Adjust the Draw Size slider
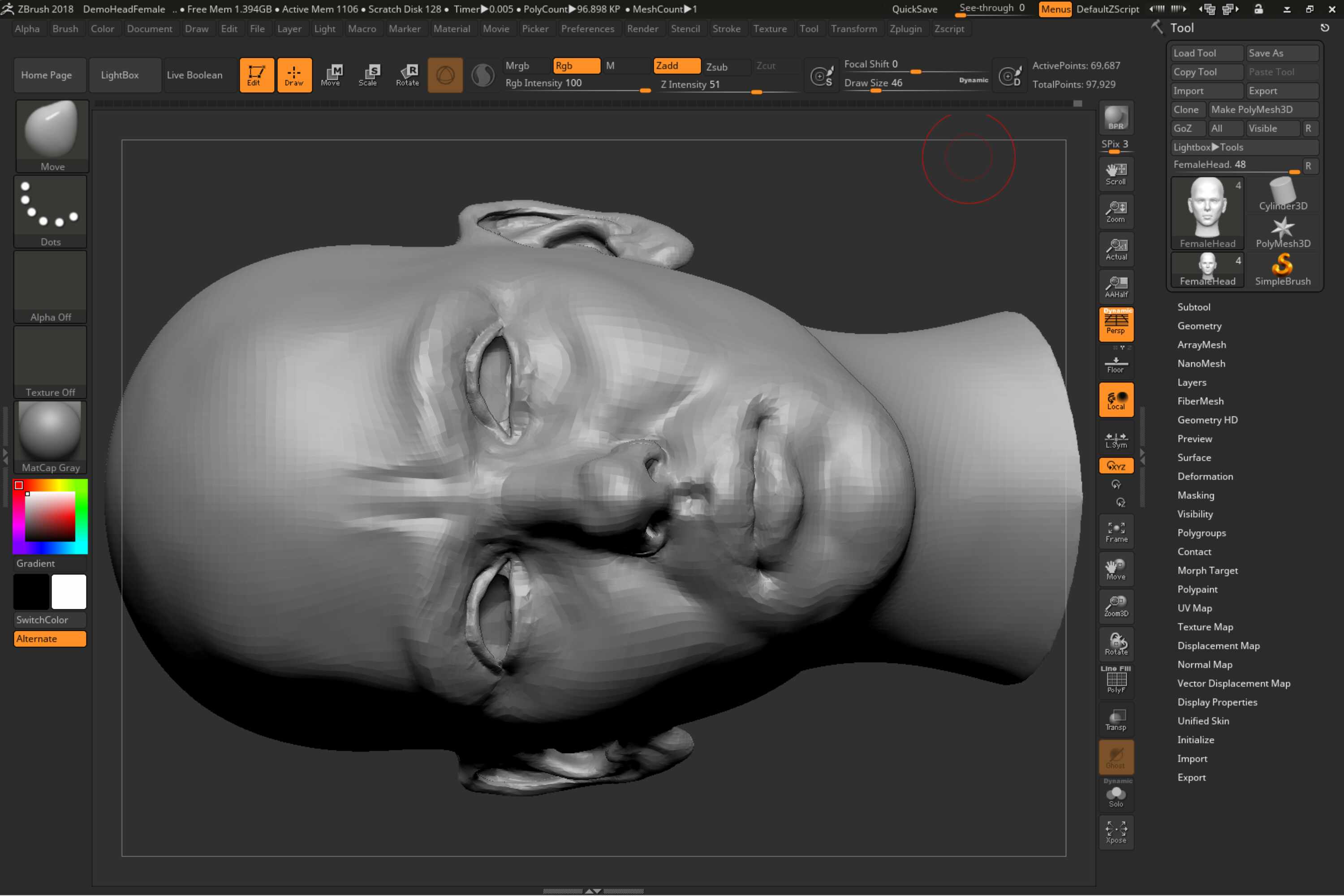Image resolution: width=1344 pixels, height=896 pixels. (x=917, y=83)
